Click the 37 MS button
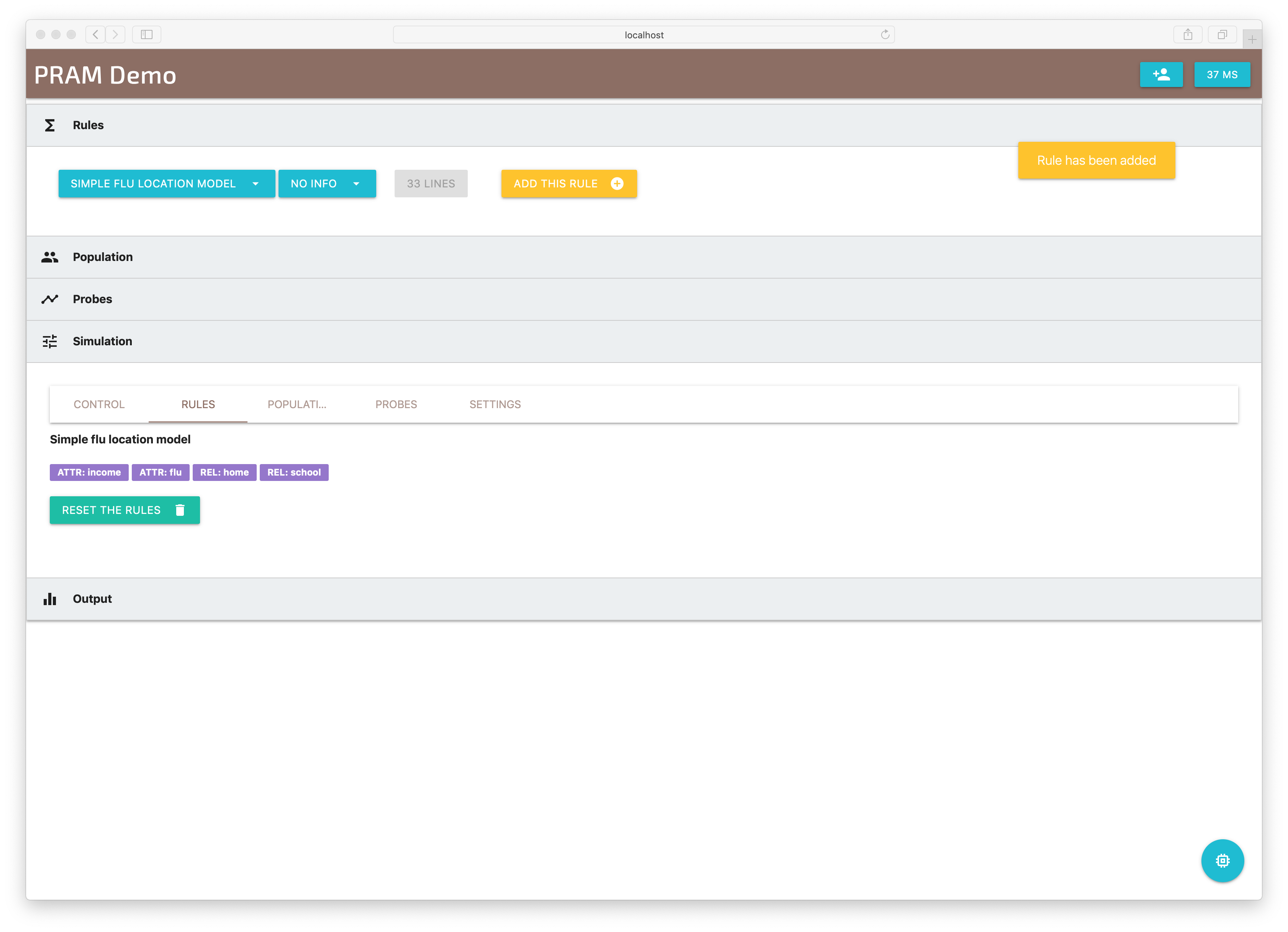Viewport: 1288px width, 932px height. [x=1222, y=74]
